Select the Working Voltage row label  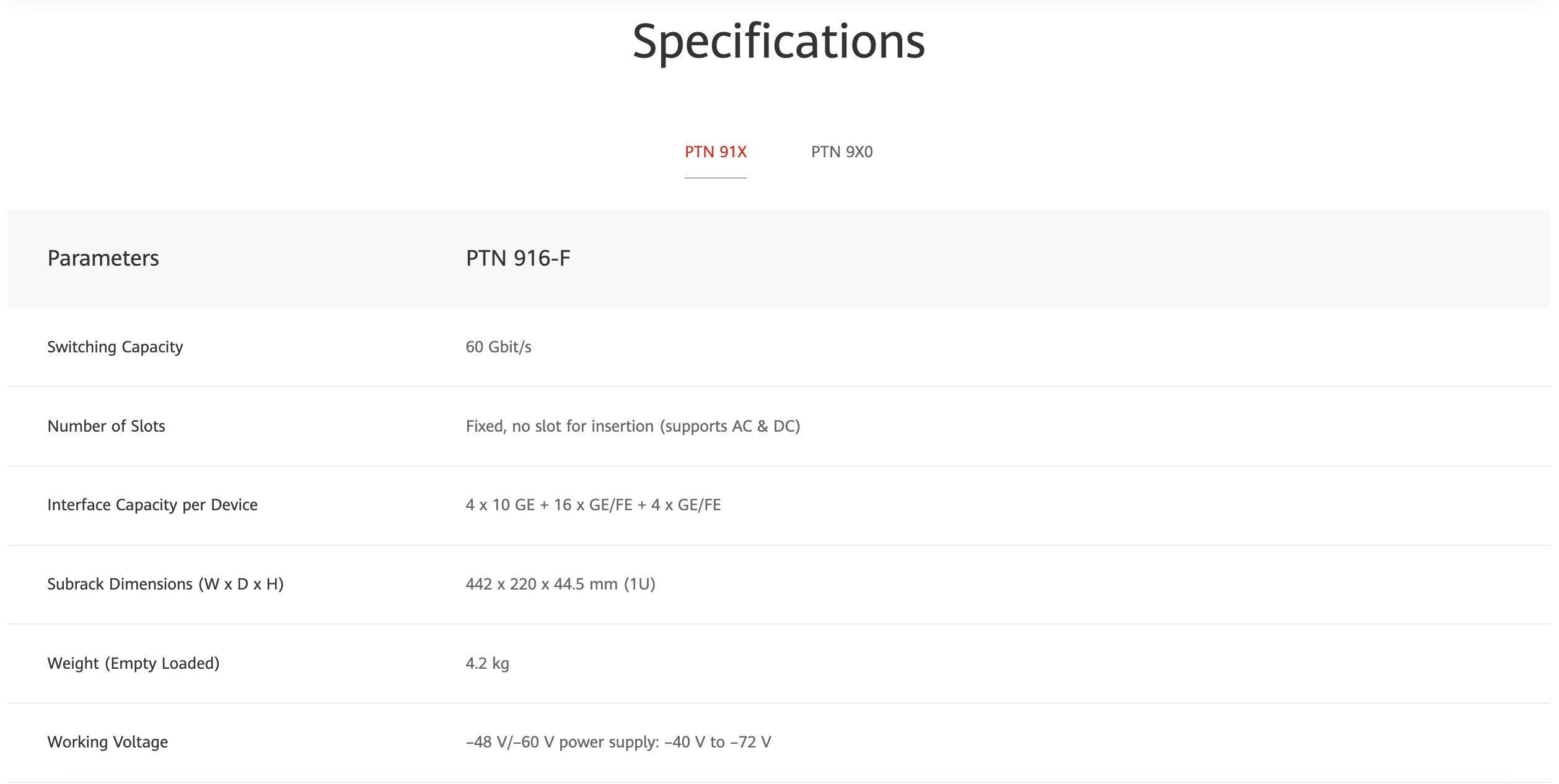(x=108, y=742)
